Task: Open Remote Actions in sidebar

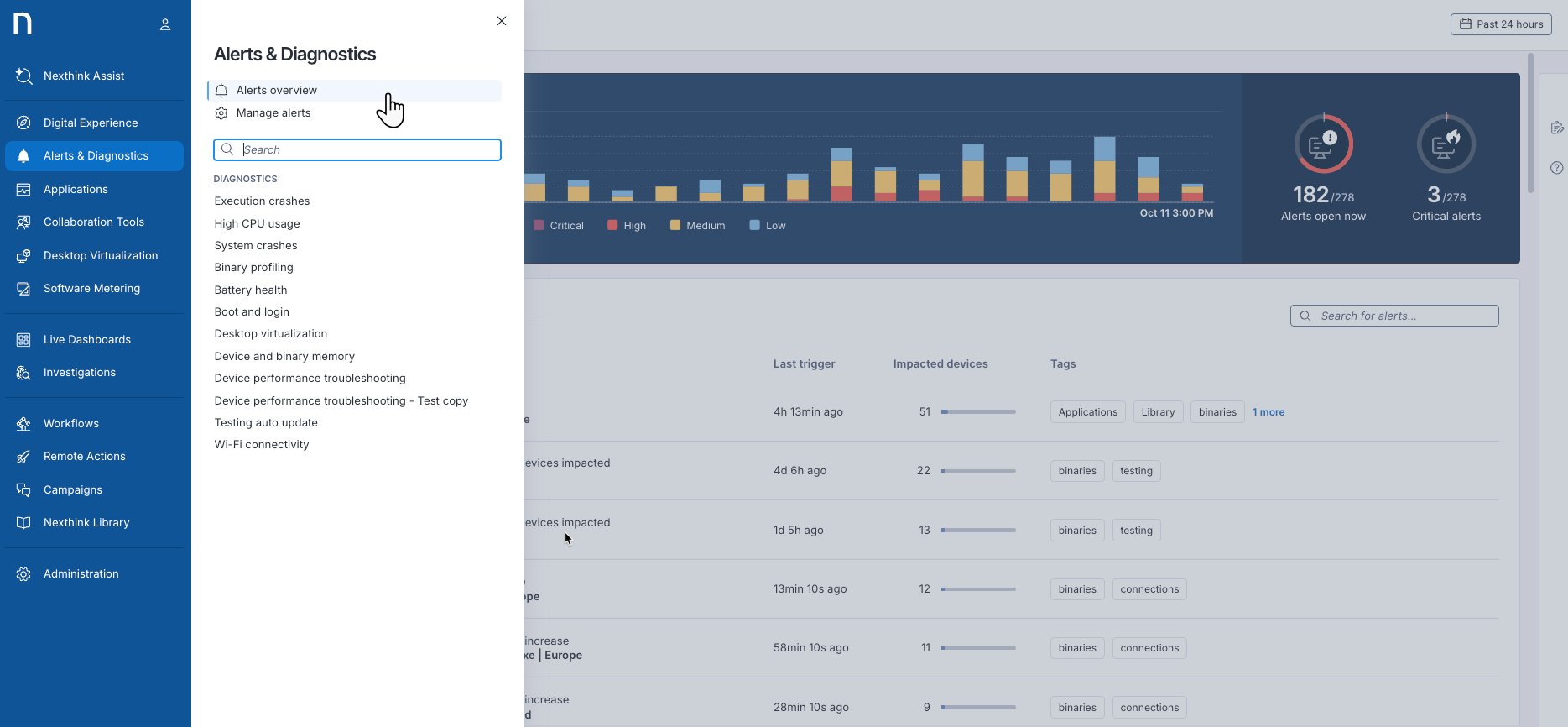Action: pyautogui.click(x=85, y=457)
